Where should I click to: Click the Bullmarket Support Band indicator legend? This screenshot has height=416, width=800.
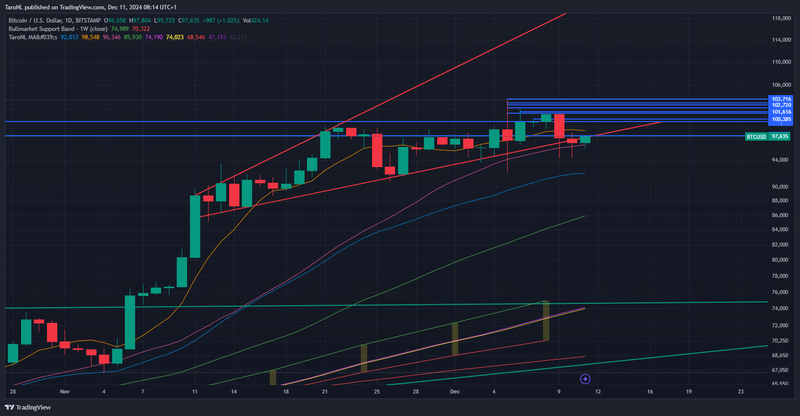[x=58, y=29]
